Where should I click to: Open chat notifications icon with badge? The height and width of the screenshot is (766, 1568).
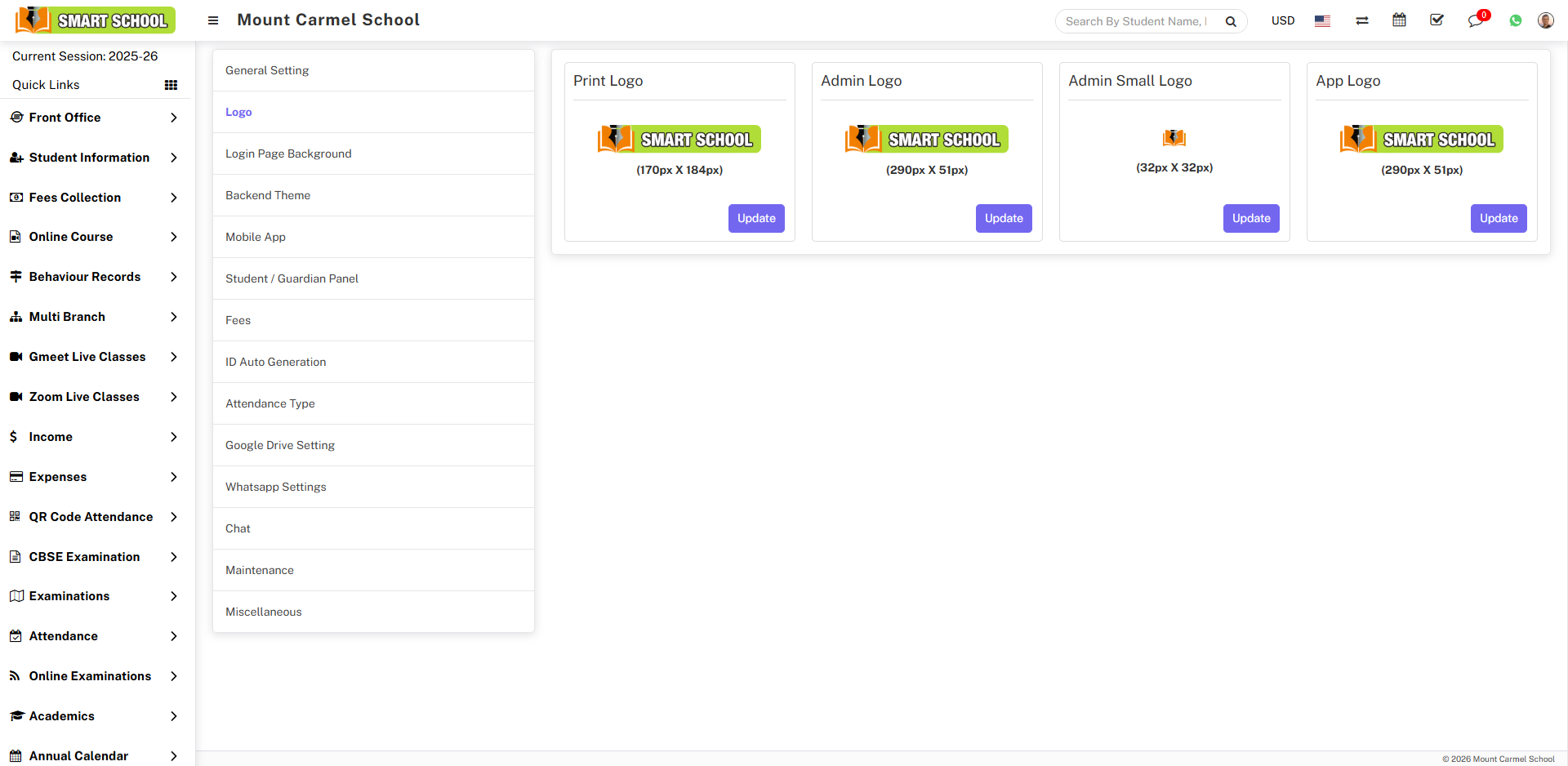(x=1475, y=20)
